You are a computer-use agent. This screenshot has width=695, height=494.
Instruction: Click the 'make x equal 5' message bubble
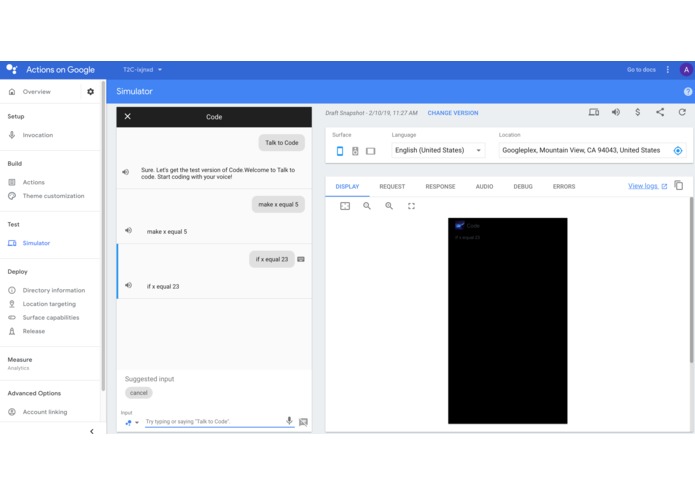point(278,204)
